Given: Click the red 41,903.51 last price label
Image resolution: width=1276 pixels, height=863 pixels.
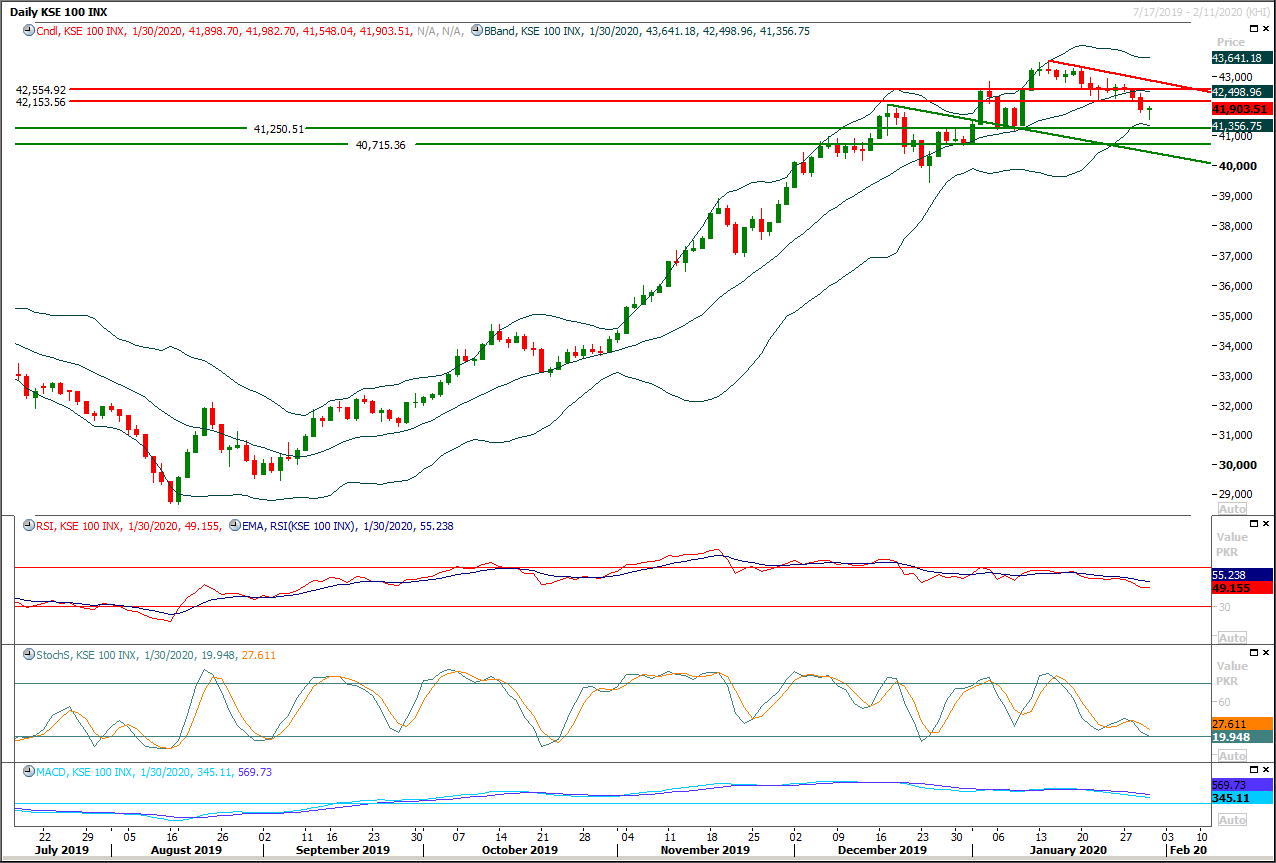Looking at the screenshot, I should (x=1240, y=108).
